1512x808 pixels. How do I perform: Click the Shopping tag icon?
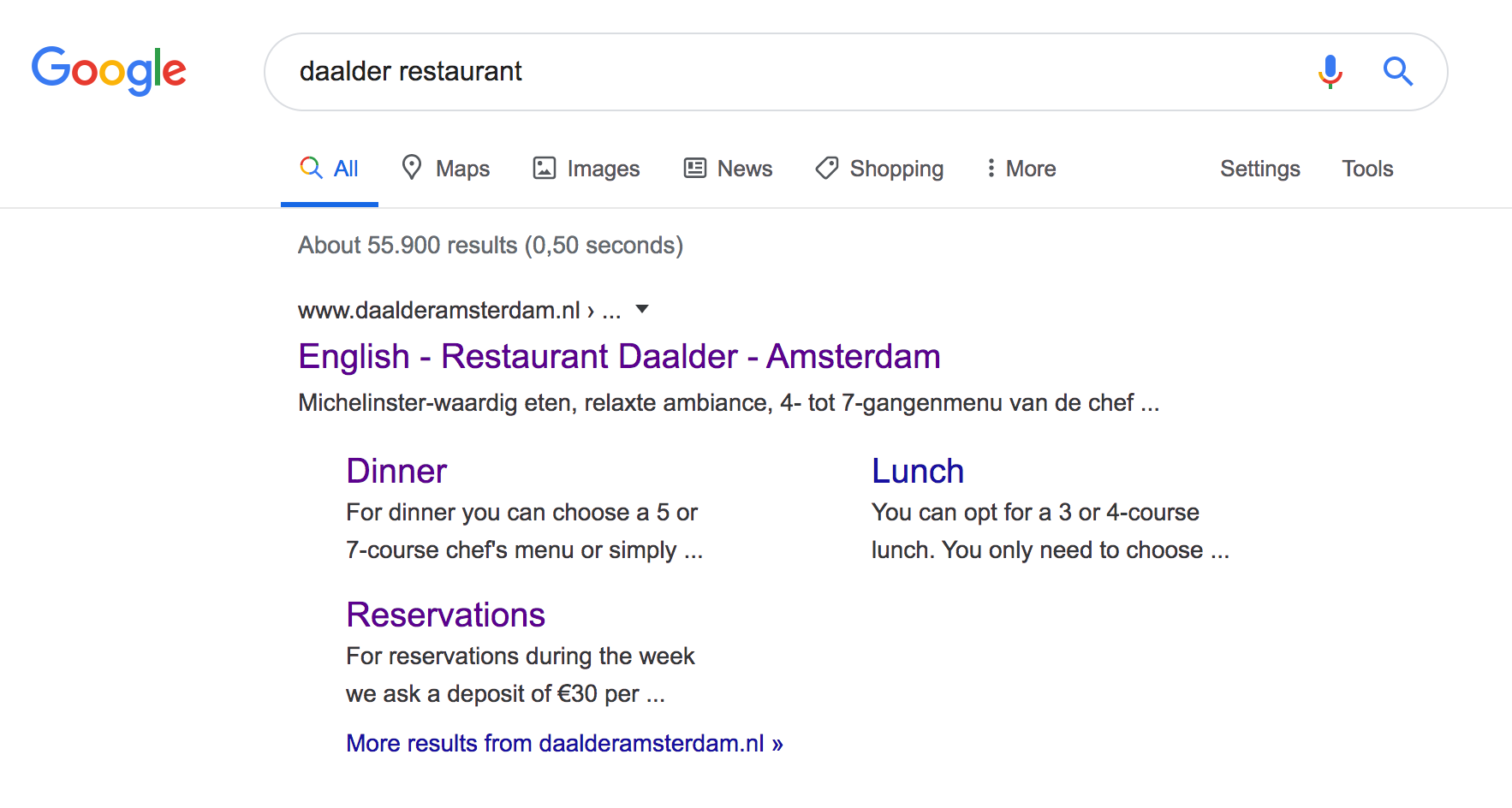(x=826, y=168)
